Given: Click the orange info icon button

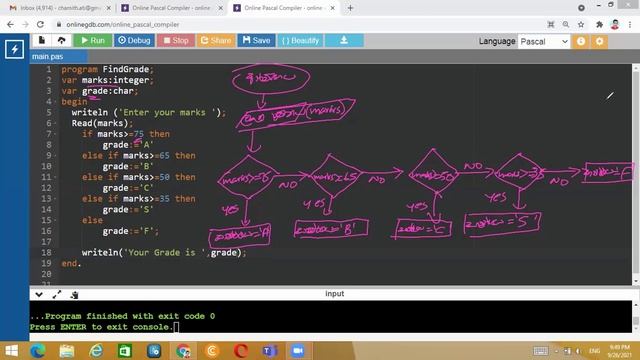Looking at the screenshot, I should click(581, 41).
